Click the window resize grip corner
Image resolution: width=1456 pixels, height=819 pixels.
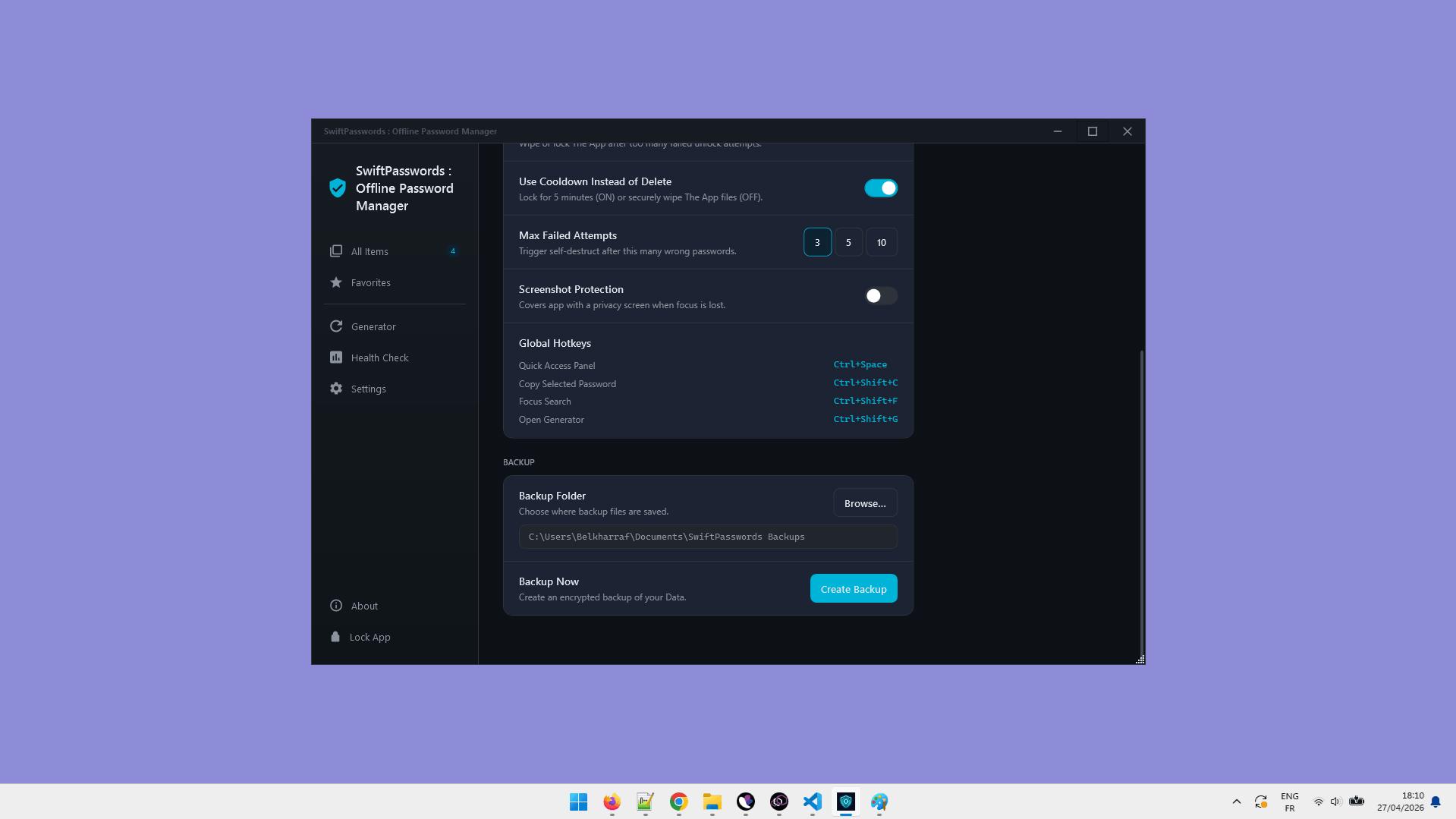(x=1140, y=660)
